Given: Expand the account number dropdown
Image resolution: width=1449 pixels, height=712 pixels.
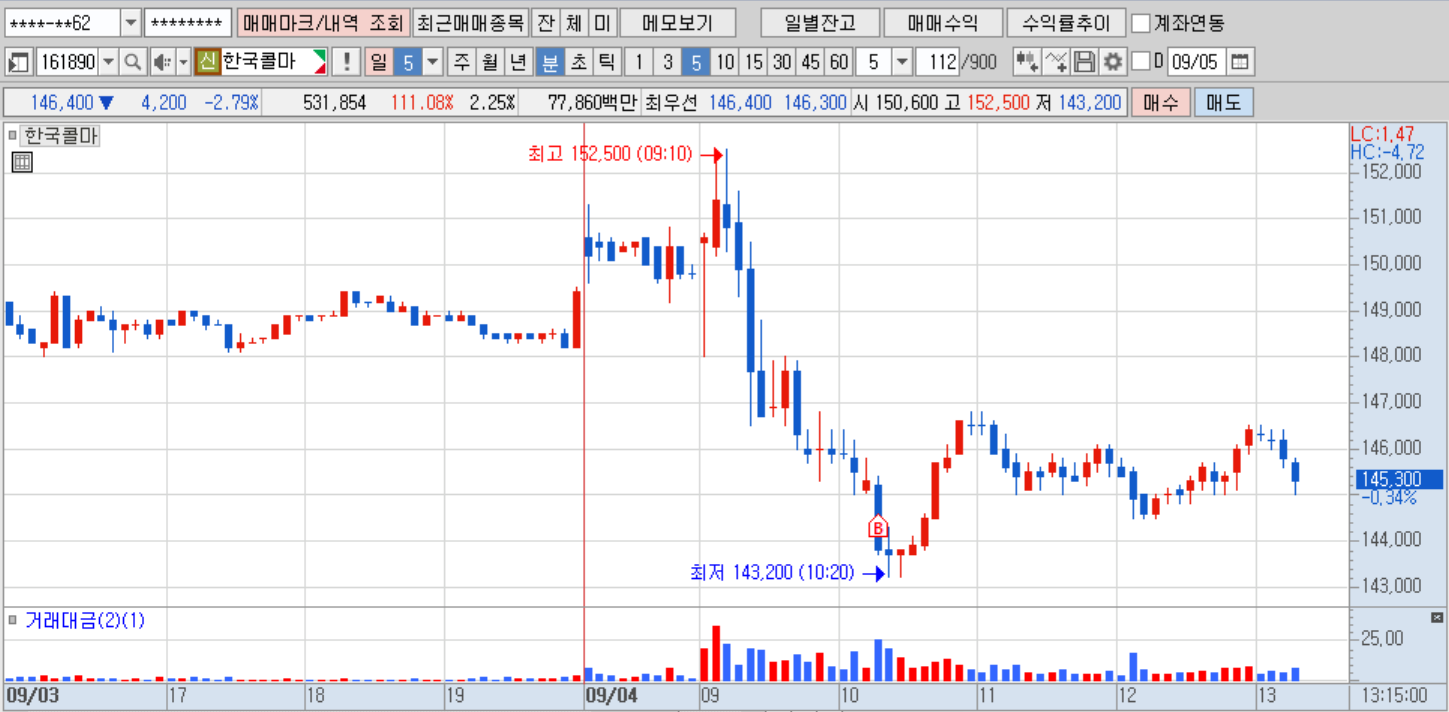Looking at the screenshot, I should click(131, 22).
